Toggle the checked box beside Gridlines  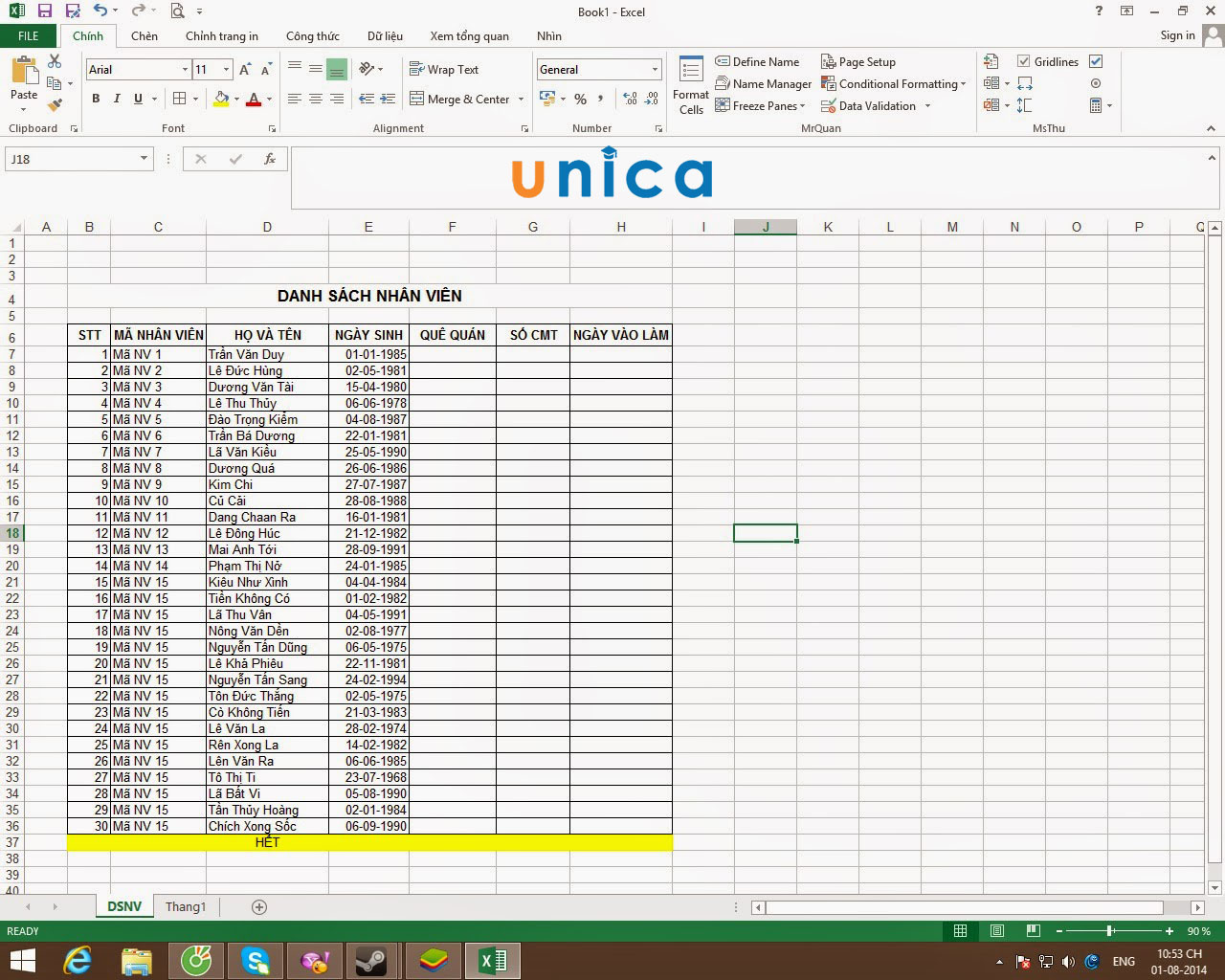tap(1096, 61)
